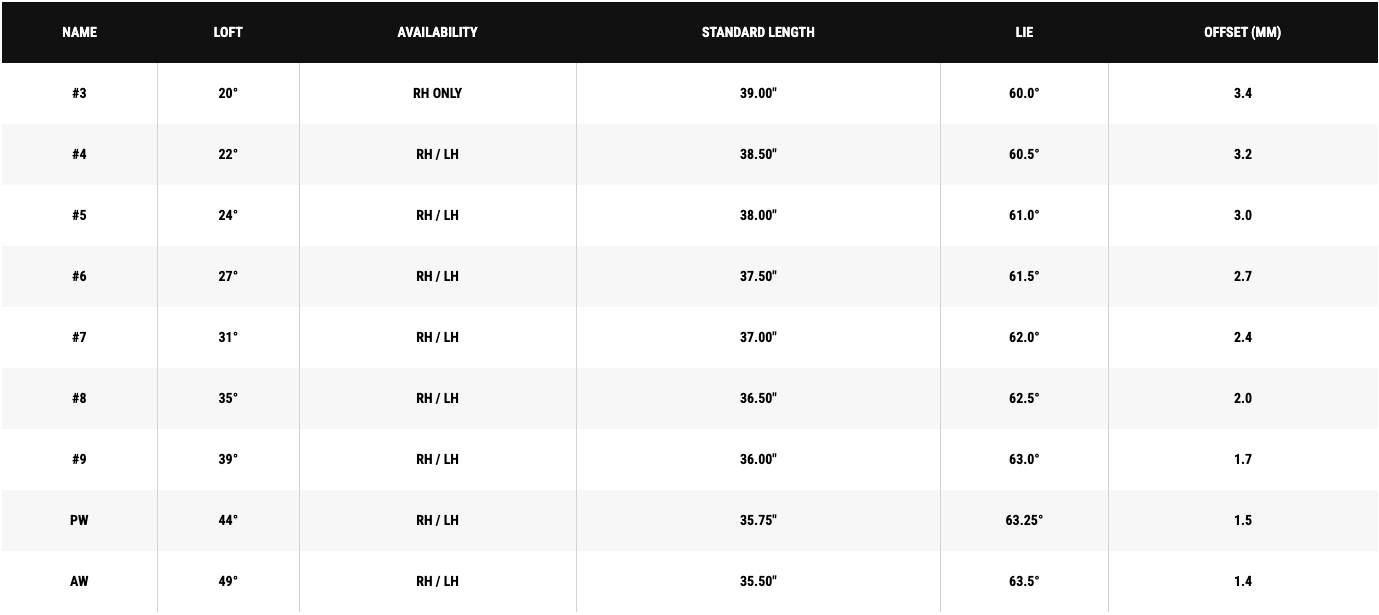This screenshot has width=1379, height=615.
Task: Select the #9 iron name cell
Action: [x=79, y=459]
